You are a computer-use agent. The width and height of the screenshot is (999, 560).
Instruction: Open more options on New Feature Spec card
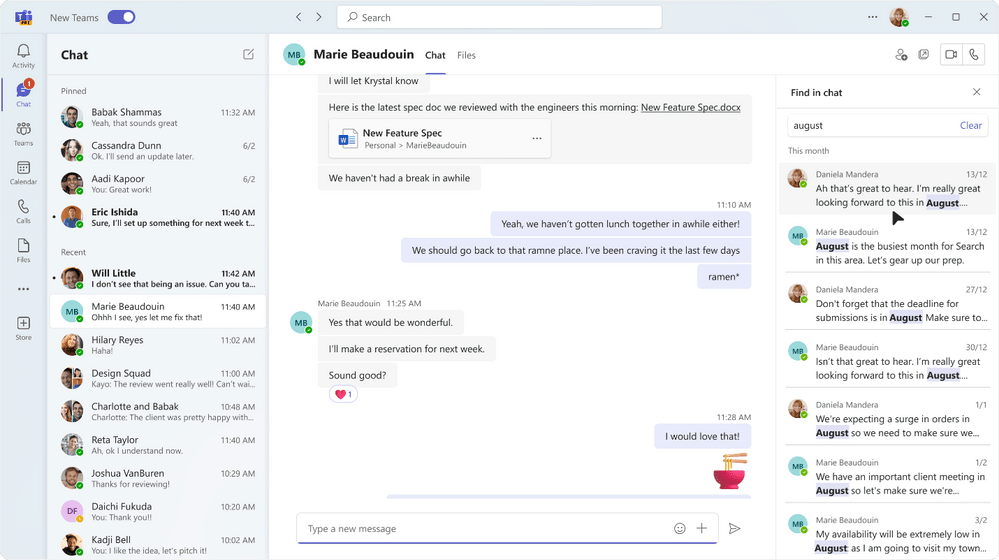pos(537,138)
